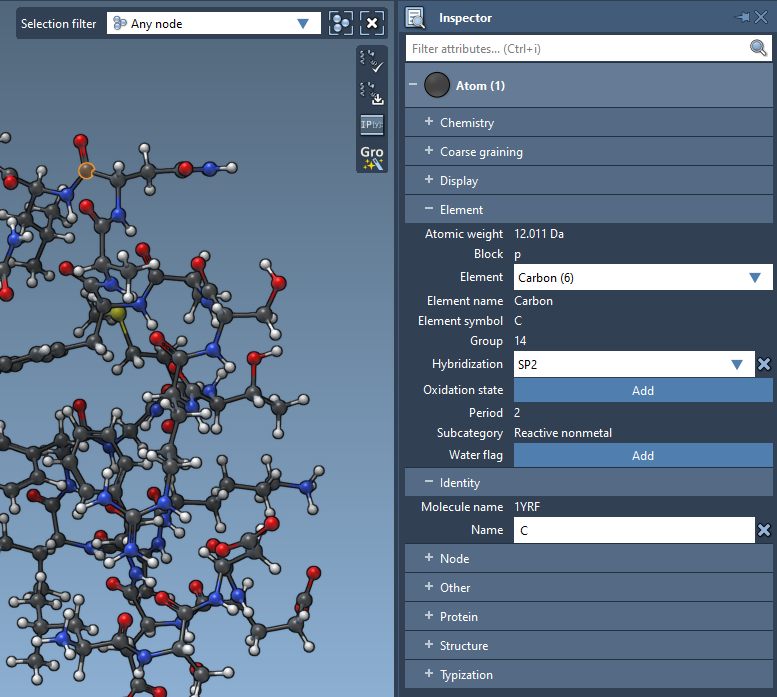The image size is (777, 697).
Task: Collapse the Atom (1) section
Action: click(412, 86)
